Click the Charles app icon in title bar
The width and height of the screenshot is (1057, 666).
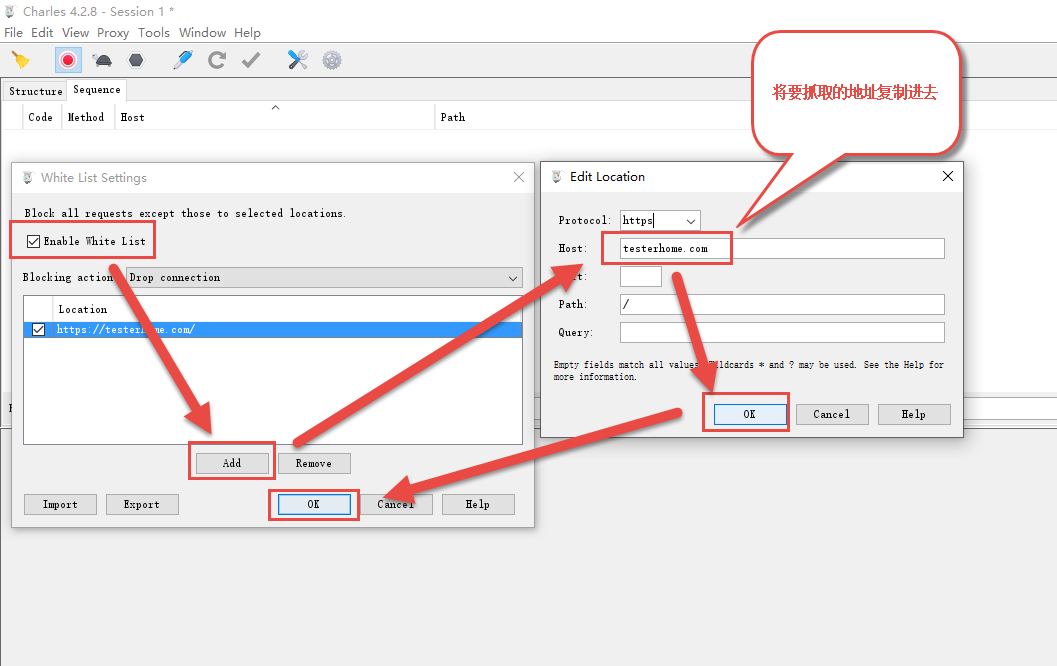(10, 11)
